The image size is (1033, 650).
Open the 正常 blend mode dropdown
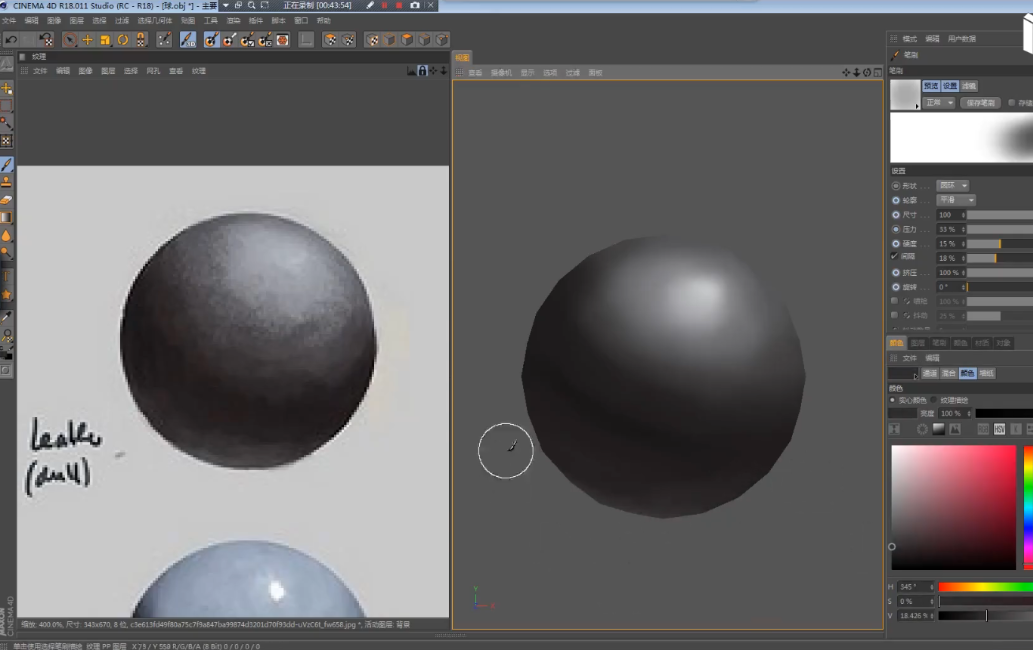(x=938, y=103)
